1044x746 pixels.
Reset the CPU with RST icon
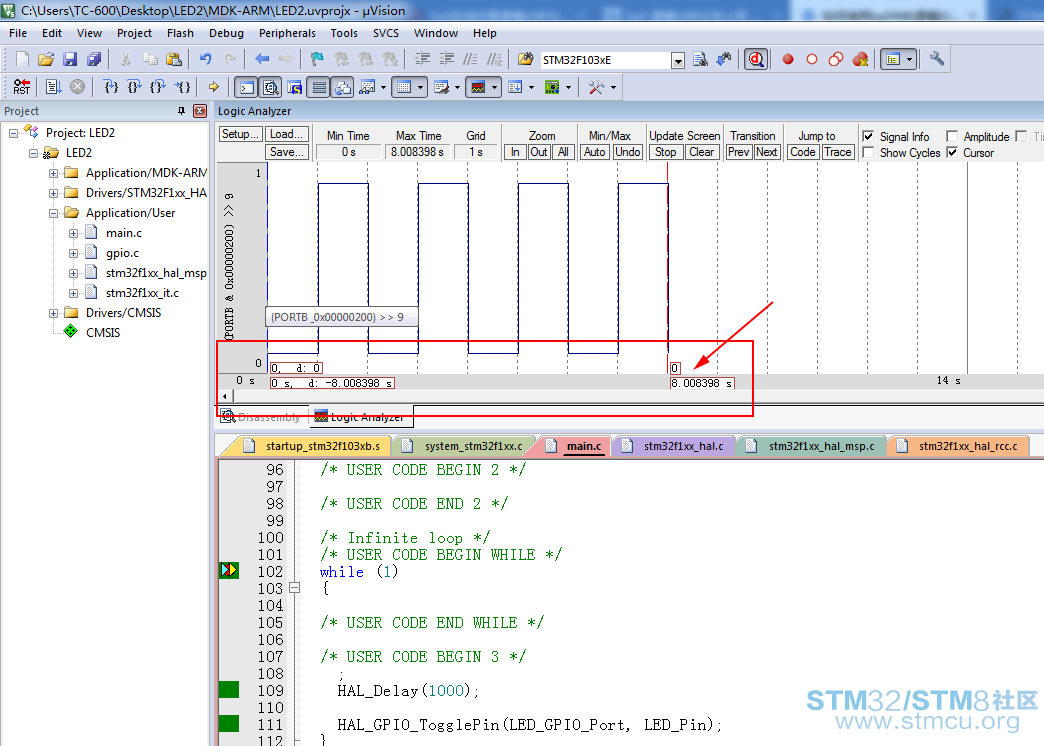pyautogui.click(x=21, y=87)
